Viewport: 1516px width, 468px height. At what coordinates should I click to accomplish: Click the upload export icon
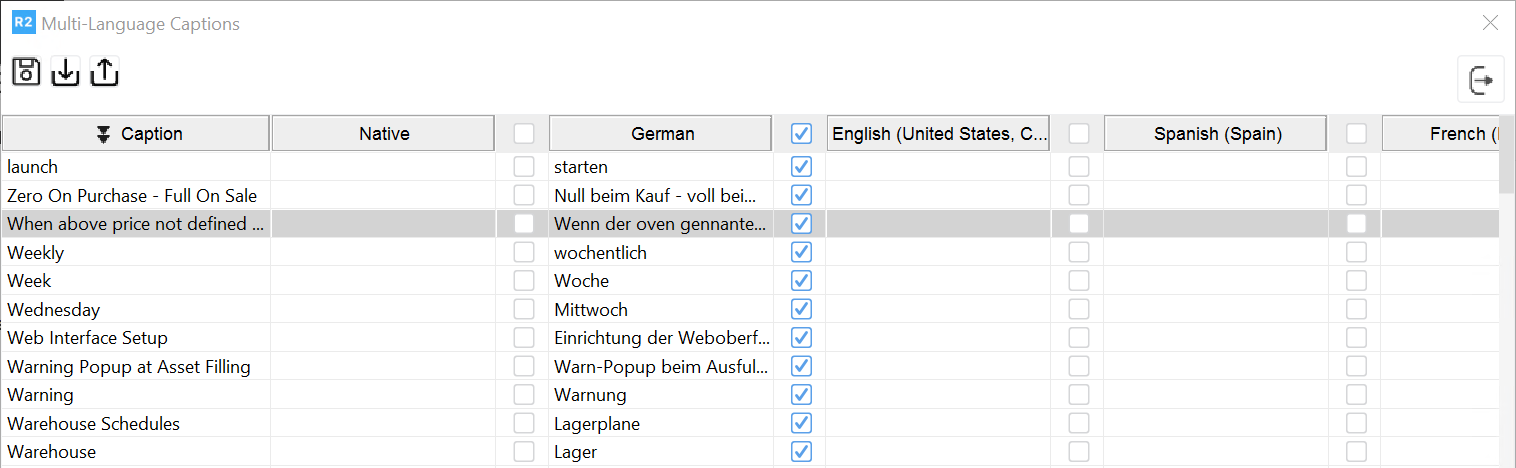tap(104, 72)
